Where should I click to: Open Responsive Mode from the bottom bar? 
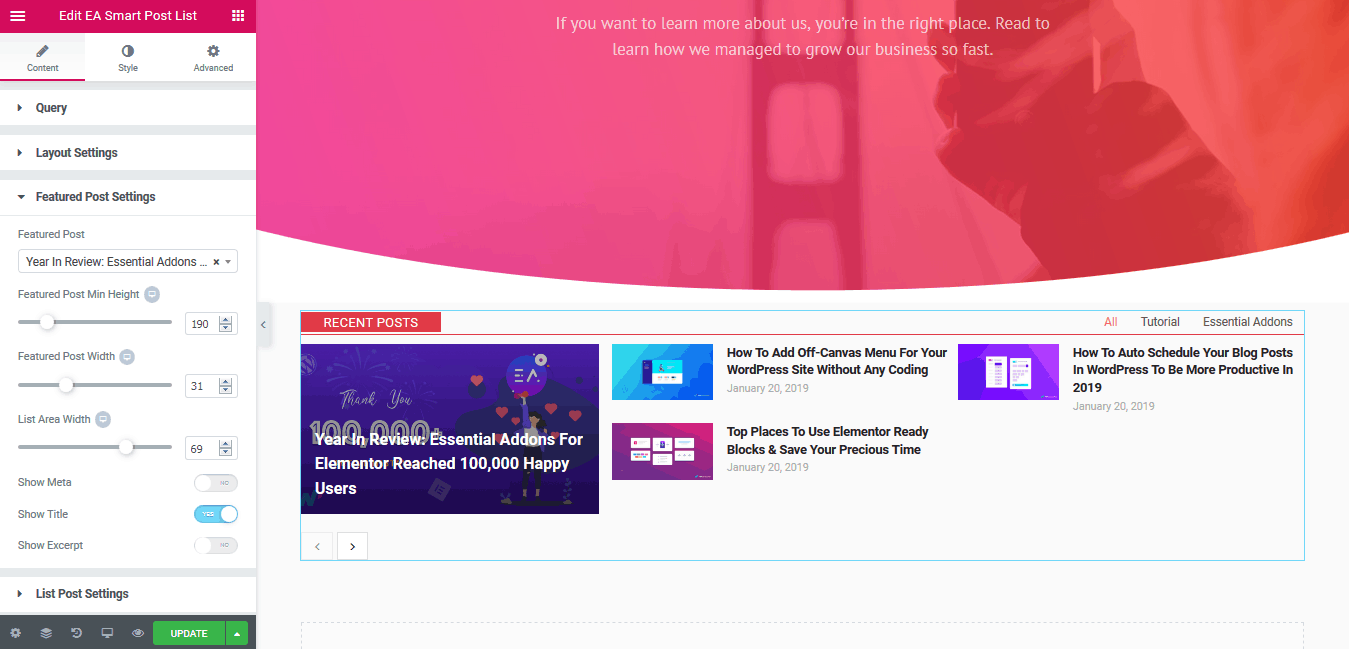coord(107,633)
